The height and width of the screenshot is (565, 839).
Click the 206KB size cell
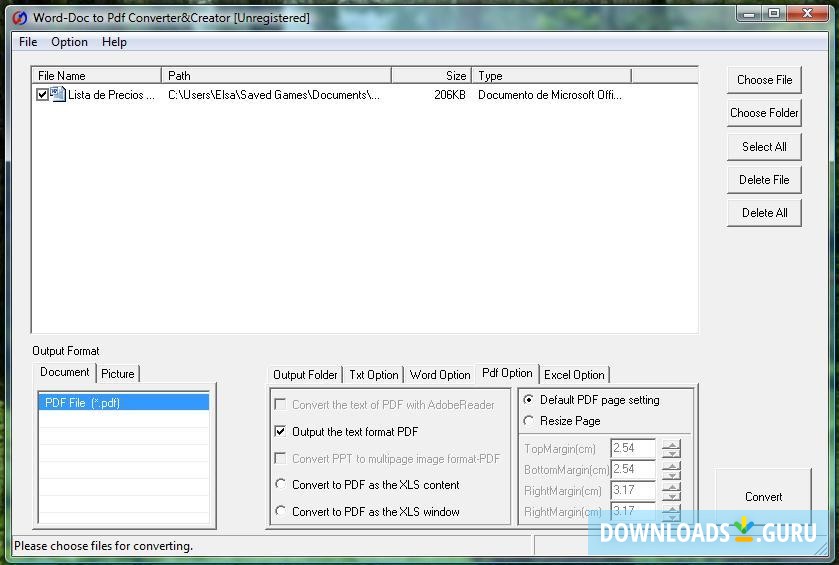(x=449, y=95)
